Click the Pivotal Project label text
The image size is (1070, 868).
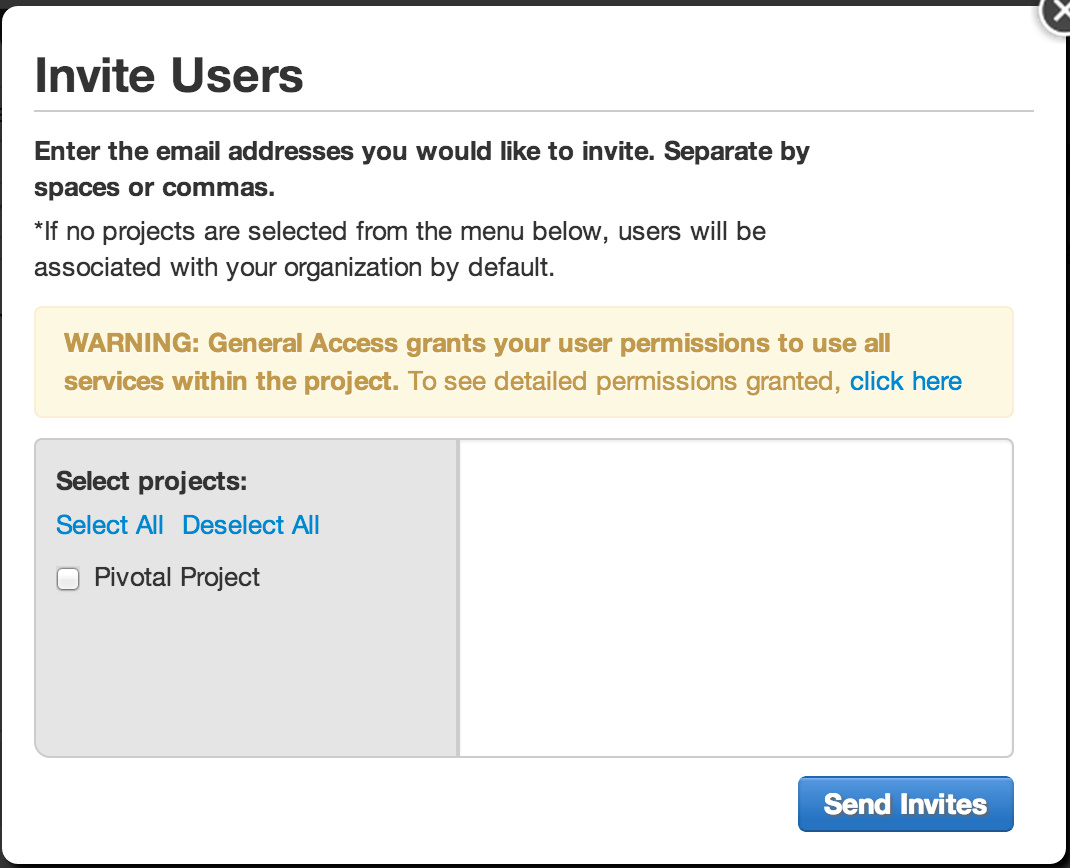point(177,577)
